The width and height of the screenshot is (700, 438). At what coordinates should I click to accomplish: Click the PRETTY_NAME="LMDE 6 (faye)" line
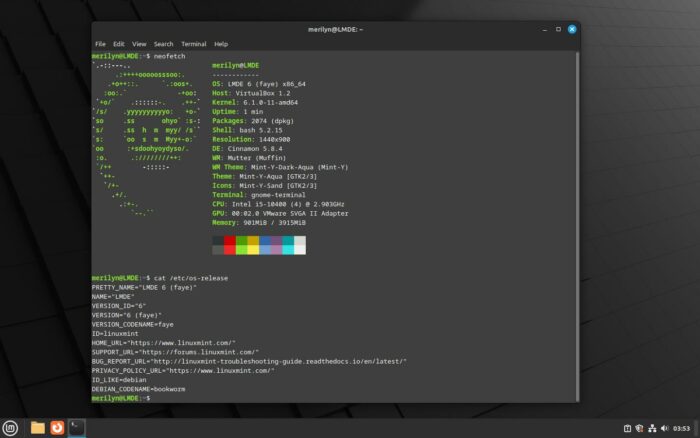pyautogui.click(x=144, y=288)
